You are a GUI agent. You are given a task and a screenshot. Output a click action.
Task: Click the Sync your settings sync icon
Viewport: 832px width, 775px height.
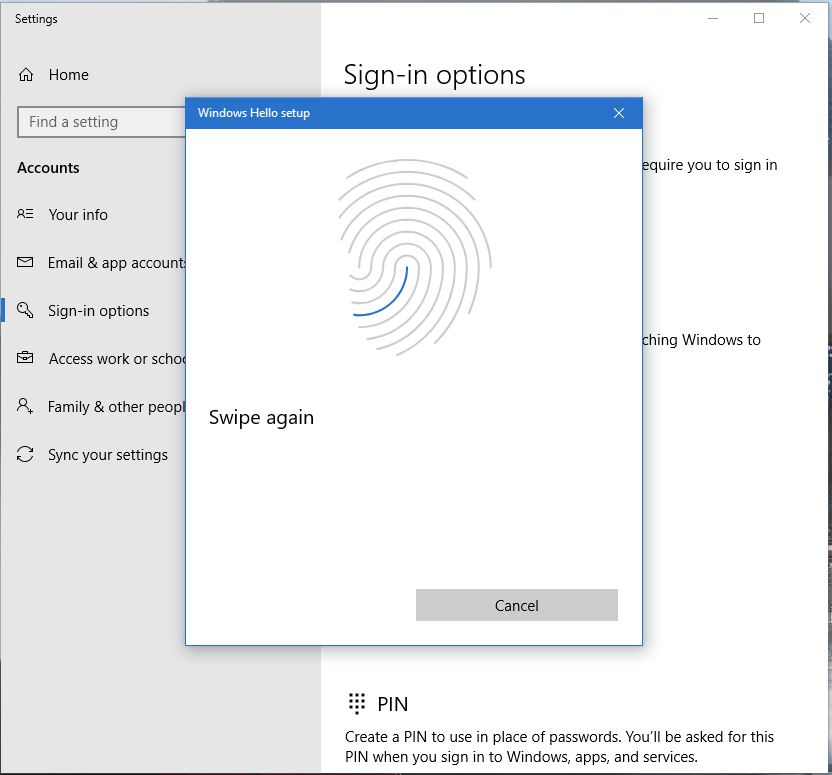[24, 454]
